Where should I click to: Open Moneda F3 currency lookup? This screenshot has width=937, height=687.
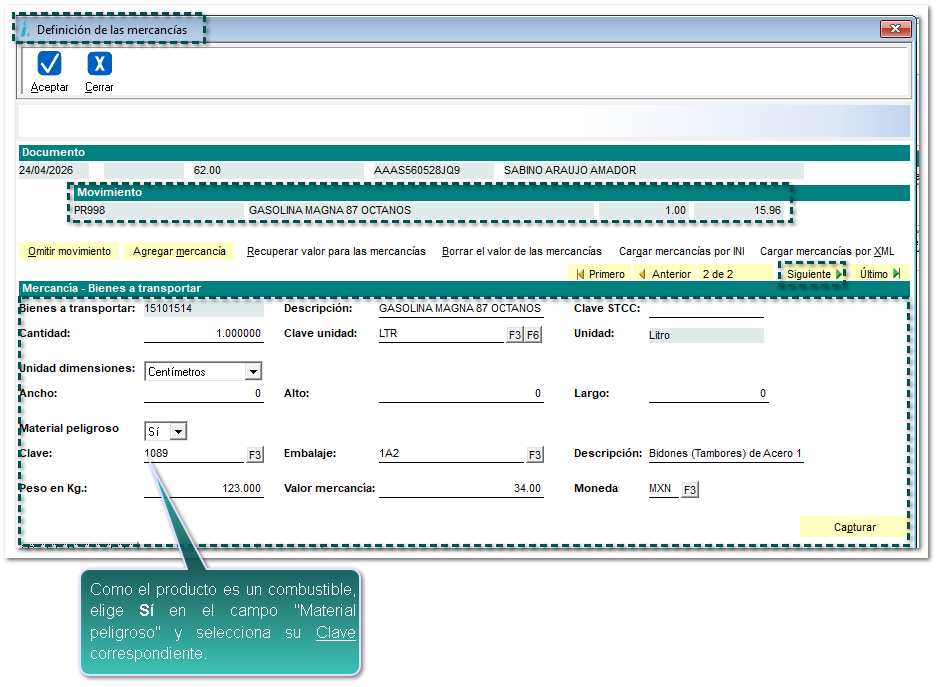click(690, 490)
